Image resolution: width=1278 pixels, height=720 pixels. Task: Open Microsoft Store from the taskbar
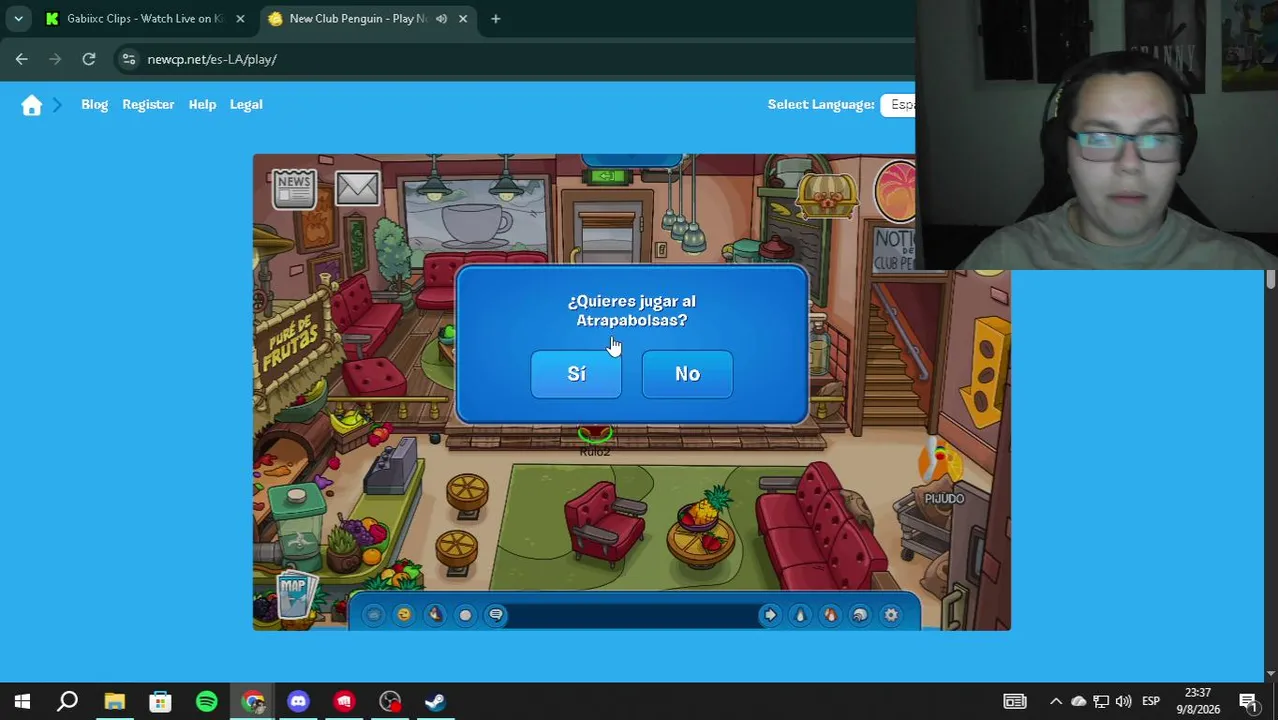[x=160, y=701]
